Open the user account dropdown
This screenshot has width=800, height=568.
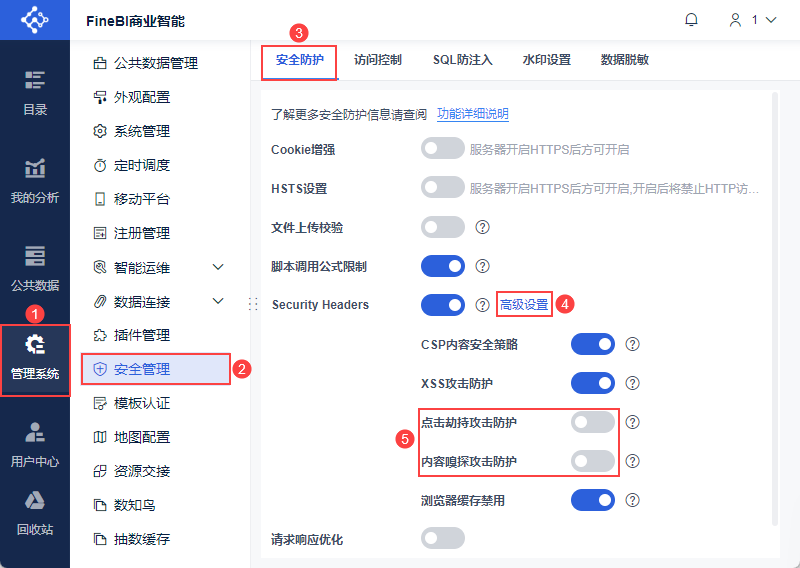[x=752, y=20]
